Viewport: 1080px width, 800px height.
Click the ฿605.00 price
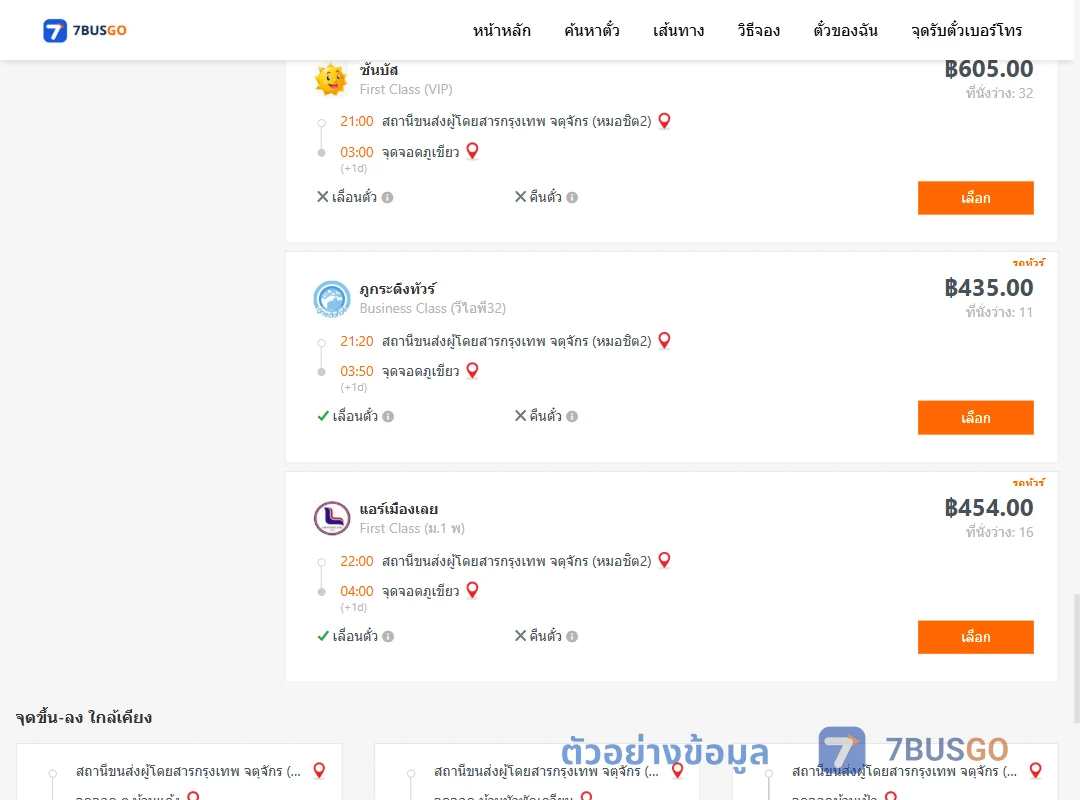[988, 69]
